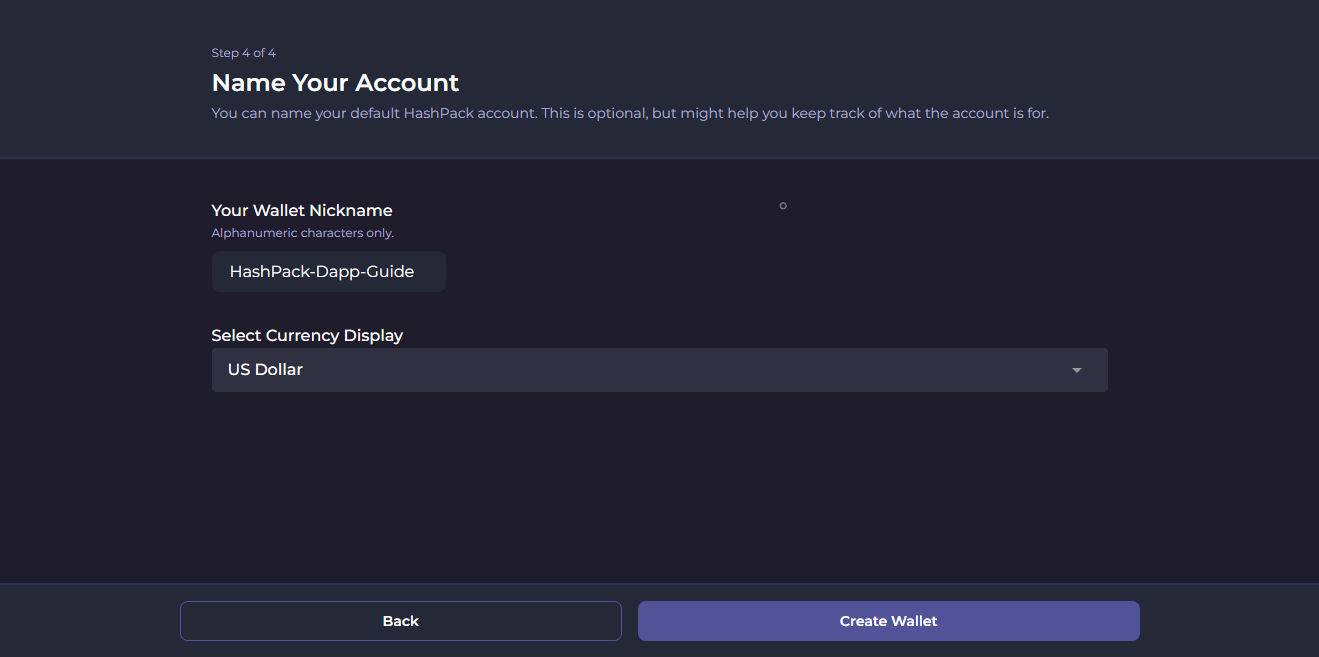
Task: Click the 'Name Your Account' heading
Action: 335,83
